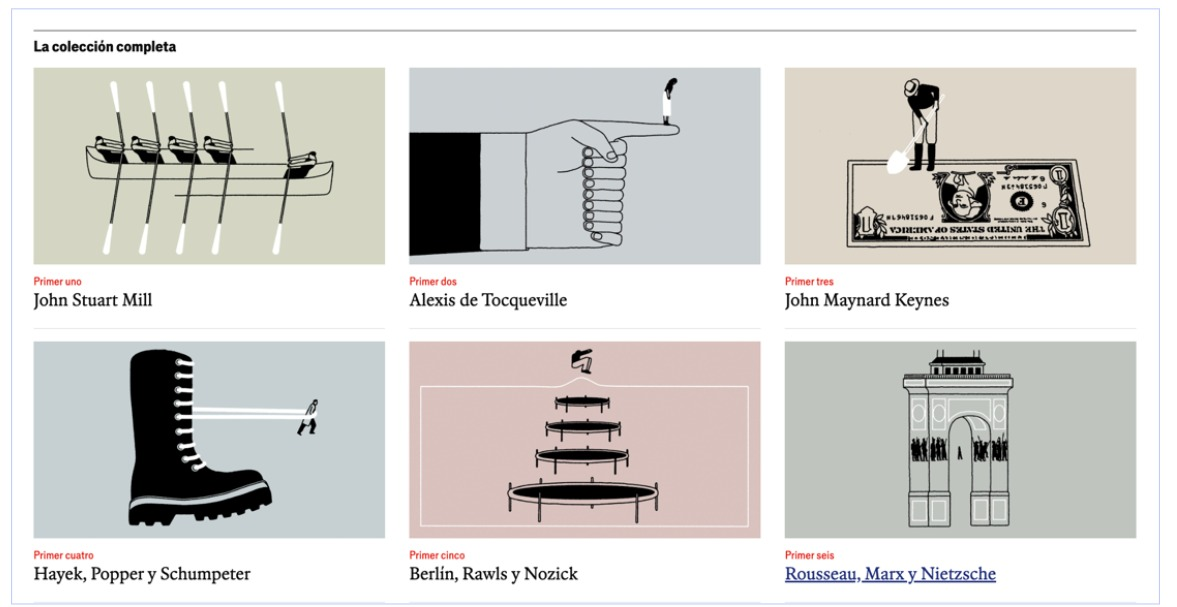Open the John Maynard Keynes title link
This screenshot has width=1177, height=607.
tap(867, 300)
